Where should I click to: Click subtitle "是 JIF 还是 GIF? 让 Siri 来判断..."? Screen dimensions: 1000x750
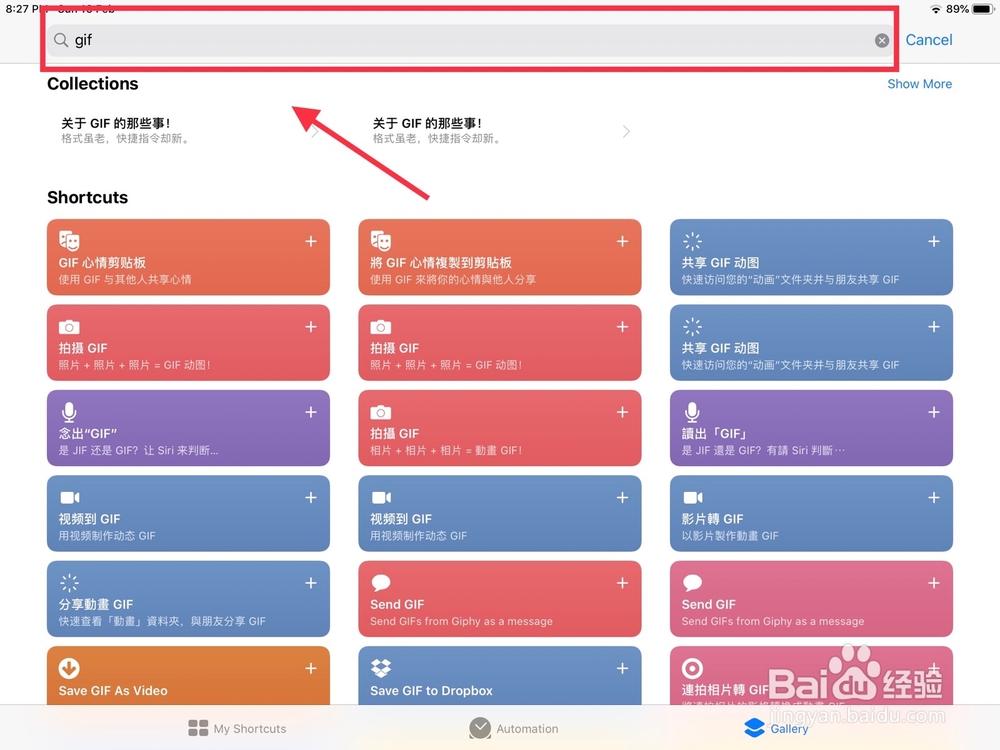(x=138, y=450)
